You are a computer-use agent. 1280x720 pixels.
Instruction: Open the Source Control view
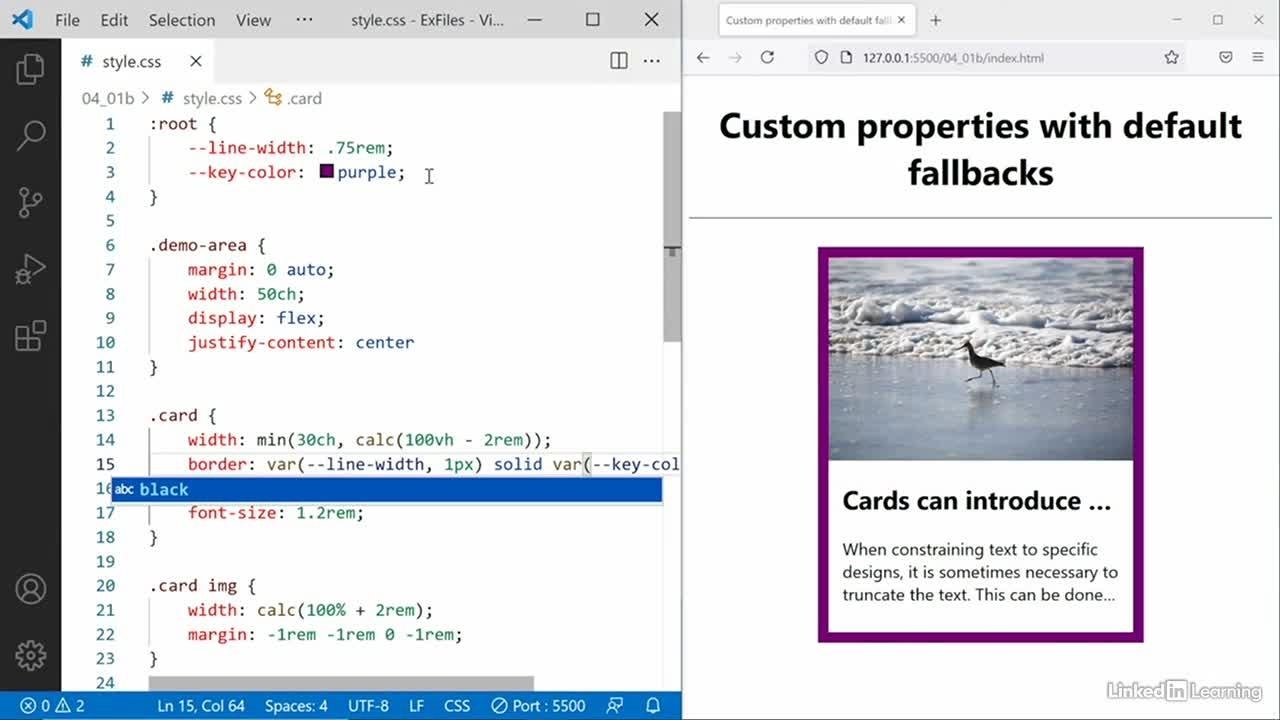[30, 202]
